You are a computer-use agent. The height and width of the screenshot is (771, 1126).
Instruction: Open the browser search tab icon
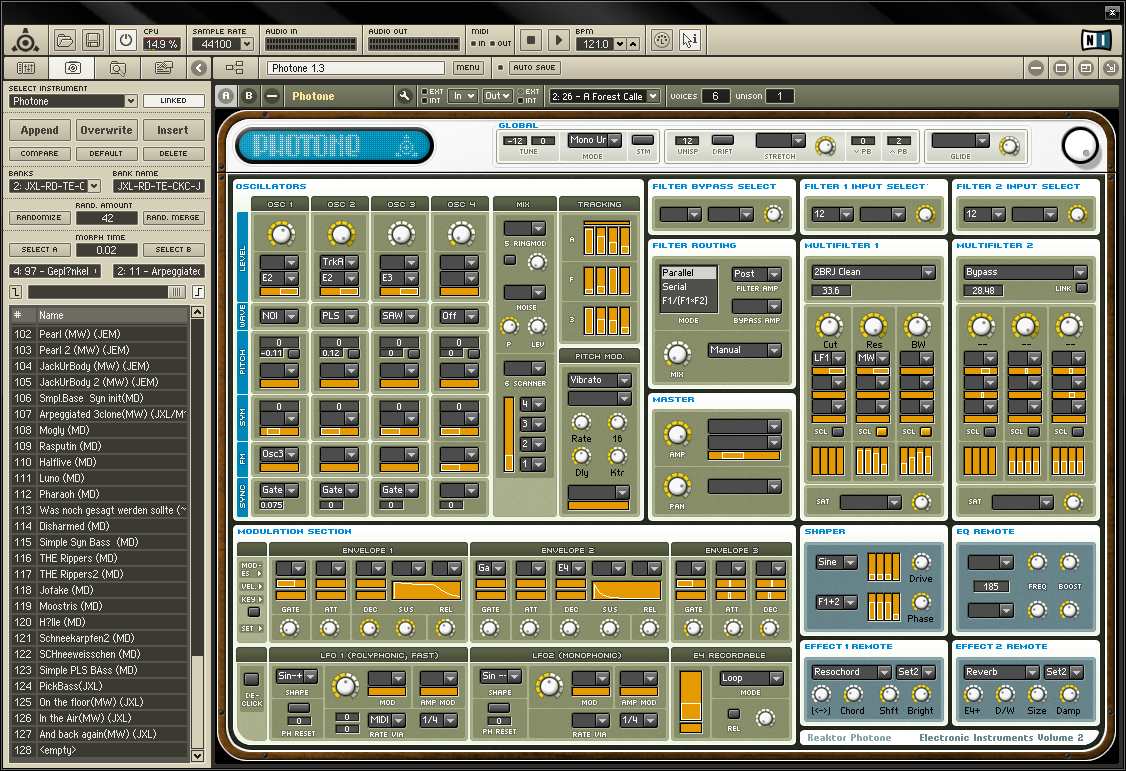pyautogui.click(x=118, y=68)
